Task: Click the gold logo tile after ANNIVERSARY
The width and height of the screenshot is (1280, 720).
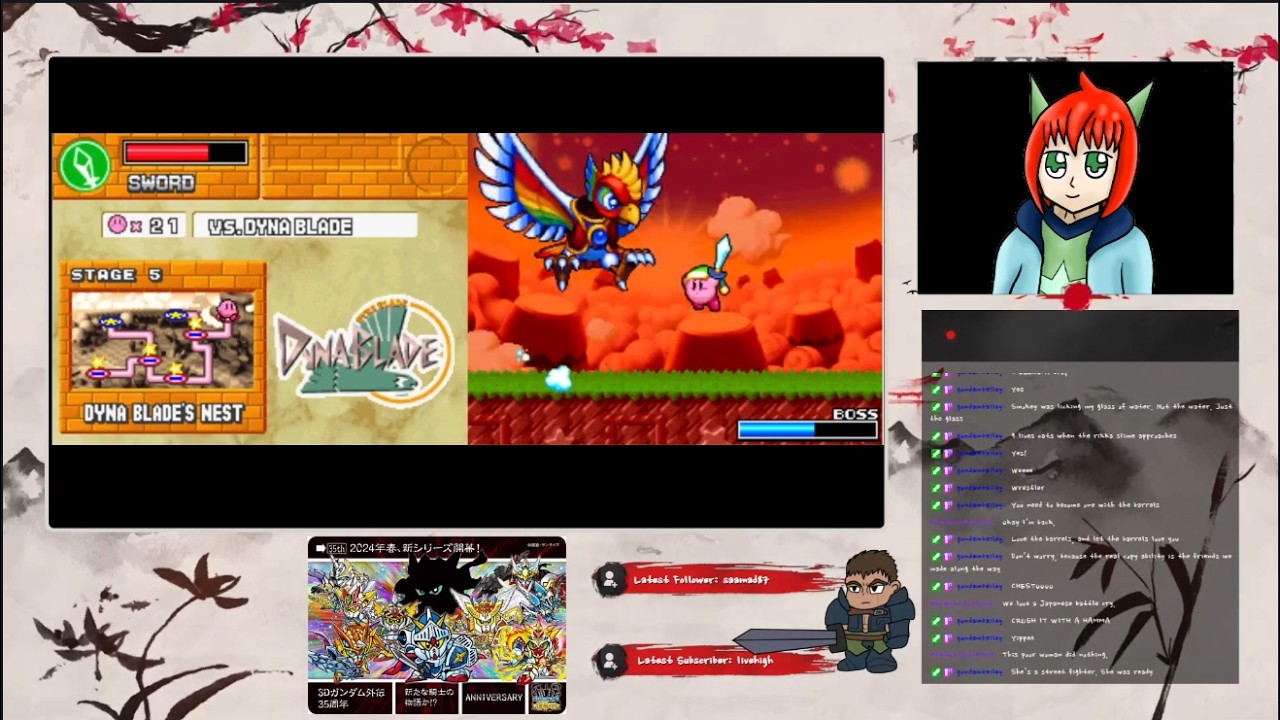Action: tap(547, 698)
